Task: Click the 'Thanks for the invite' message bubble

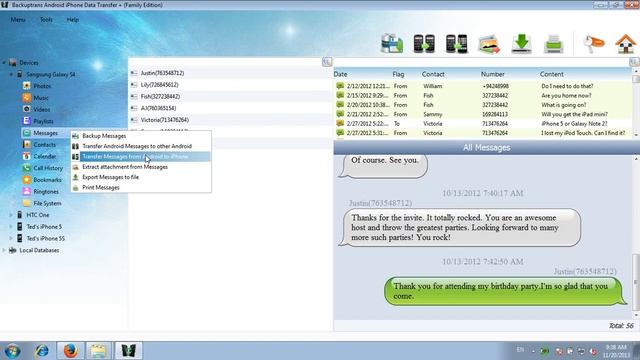Action: point(460,228)
